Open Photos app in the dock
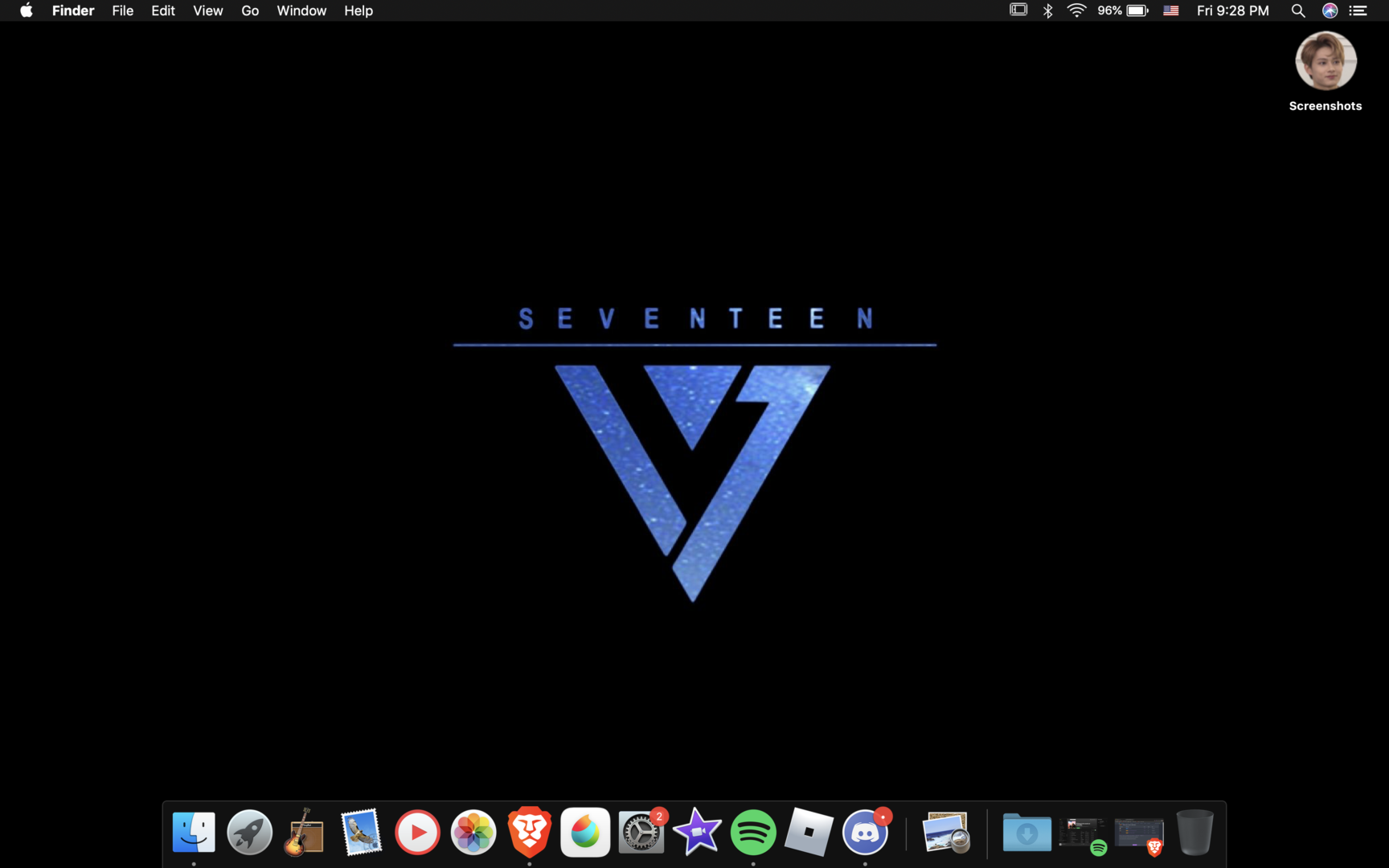This screenshot has width=1389, height=868. click(x=473, y=832)
